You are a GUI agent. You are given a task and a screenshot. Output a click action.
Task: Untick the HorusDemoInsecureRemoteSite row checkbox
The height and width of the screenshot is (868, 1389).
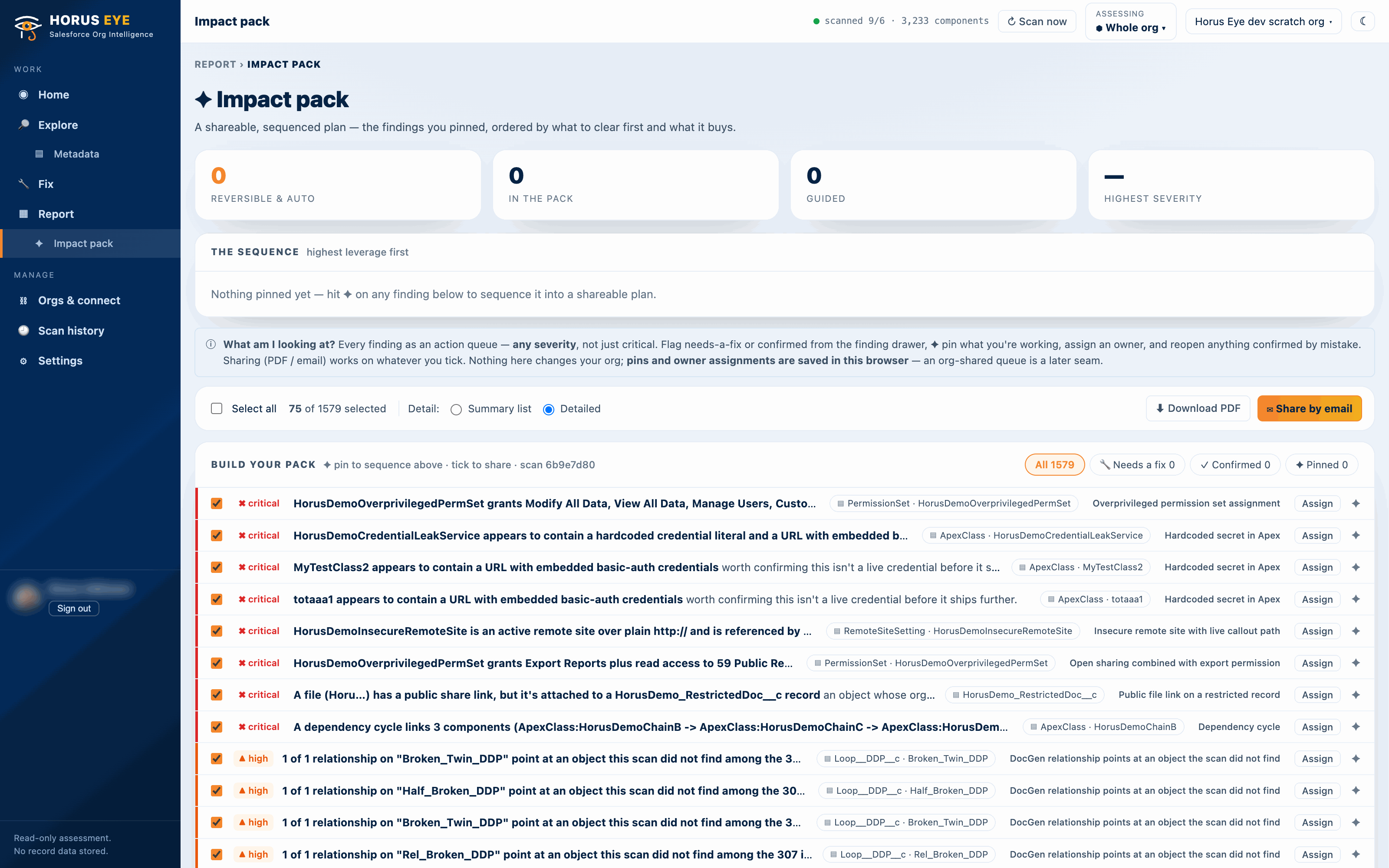coord(217,631)
